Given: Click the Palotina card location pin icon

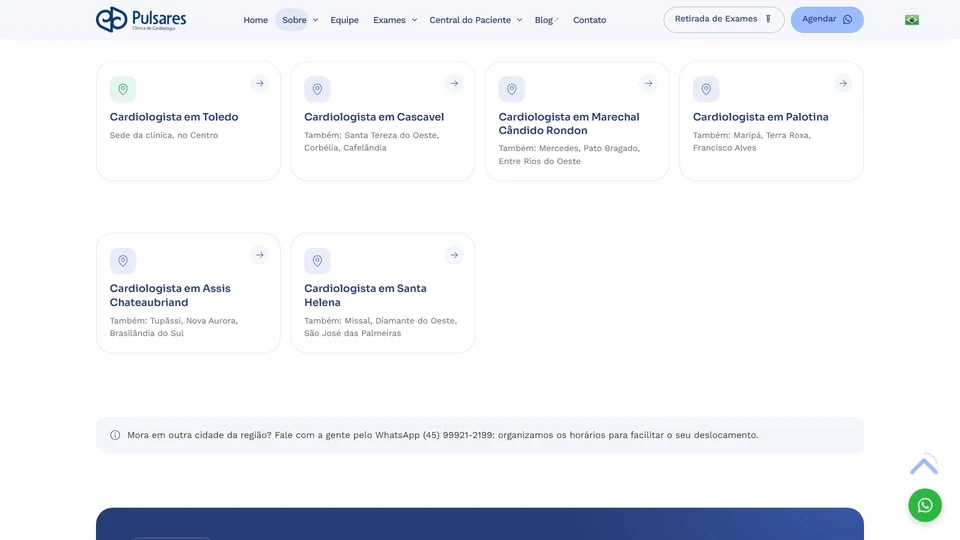Looking at the screenshot, I should point(706,89).
